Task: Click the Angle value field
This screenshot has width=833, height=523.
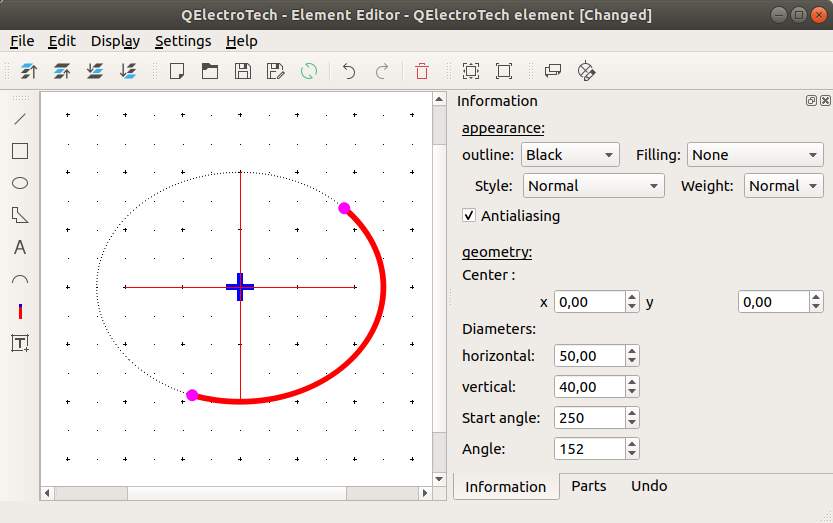Action: 590,449
